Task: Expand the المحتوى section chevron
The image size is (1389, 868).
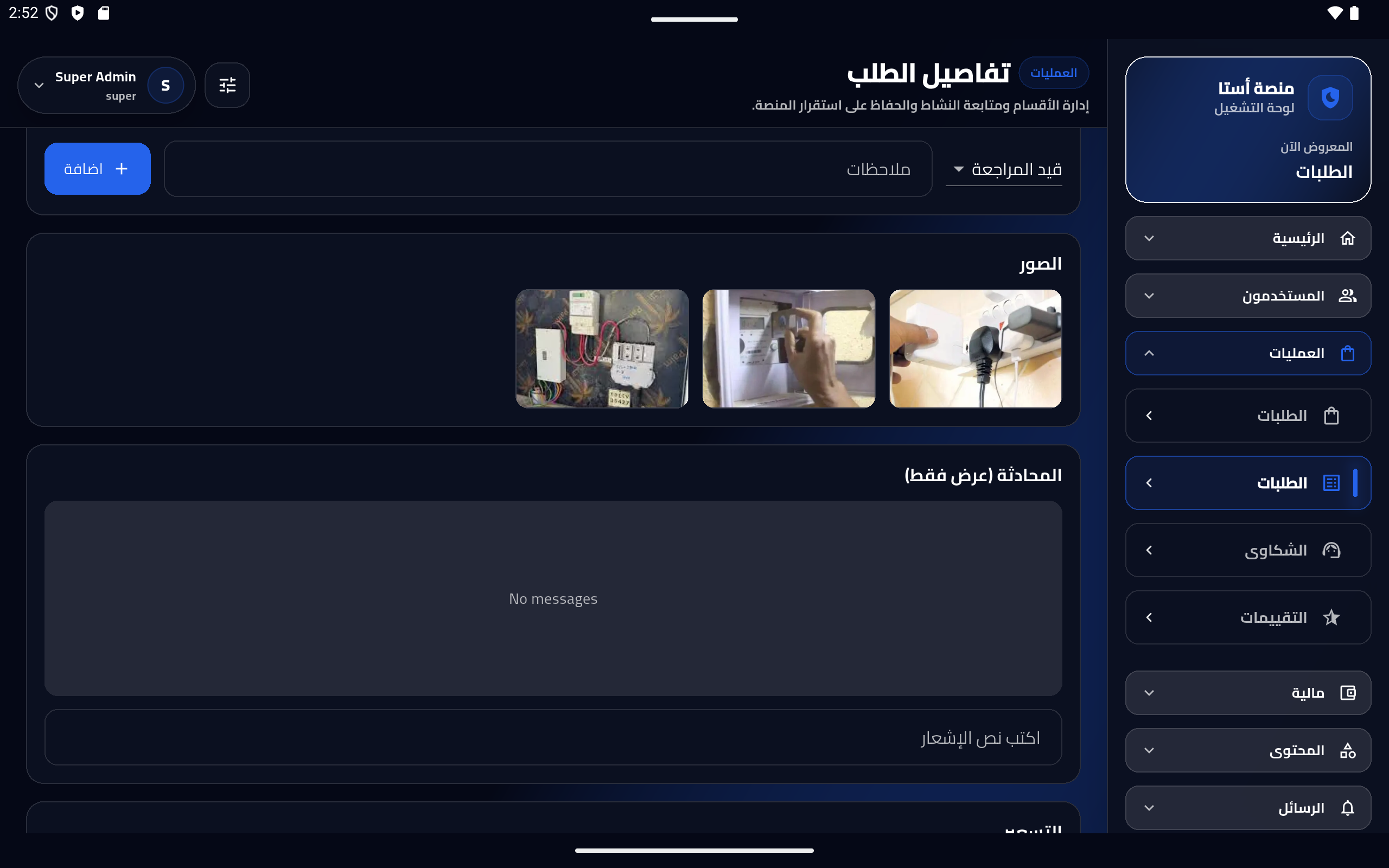Action: tap(1149, 750)
